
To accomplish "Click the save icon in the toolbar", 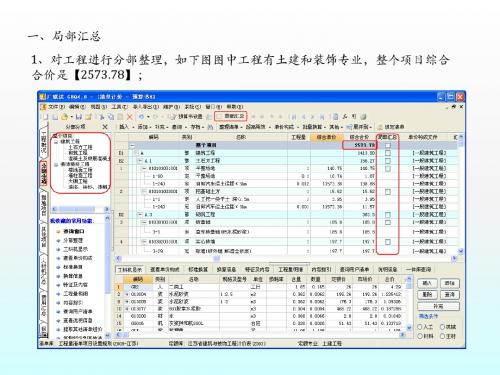I will point(79,117).
